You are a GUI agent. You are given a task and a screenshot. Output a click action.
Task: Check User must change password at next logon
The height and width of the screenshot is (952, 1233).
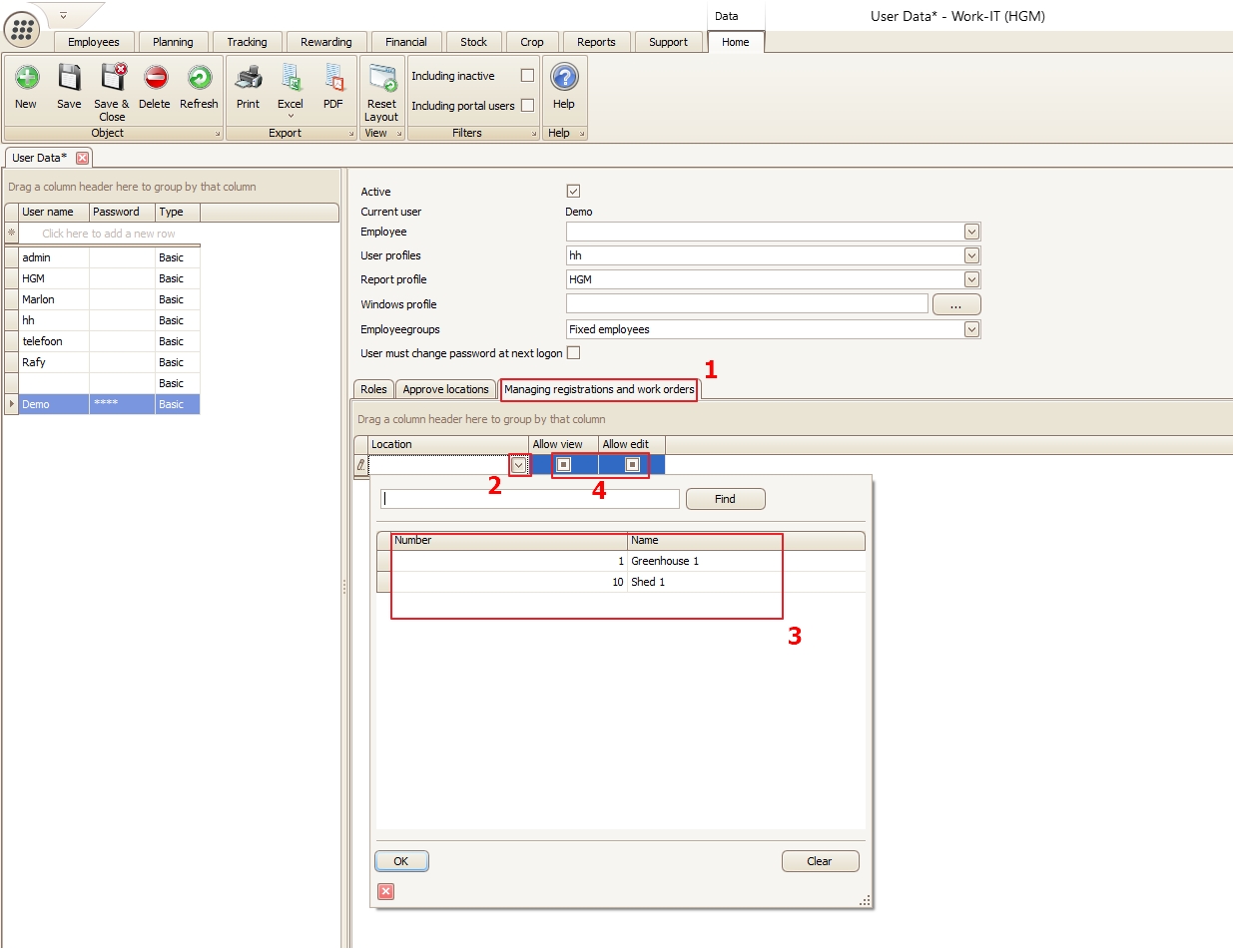pyautogui.click(x=573, y=352)
